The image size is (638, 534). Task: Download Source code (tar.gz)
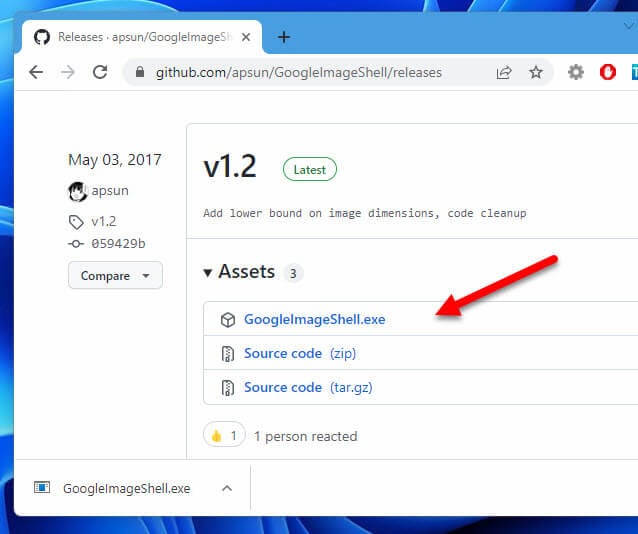coord(308,387)
